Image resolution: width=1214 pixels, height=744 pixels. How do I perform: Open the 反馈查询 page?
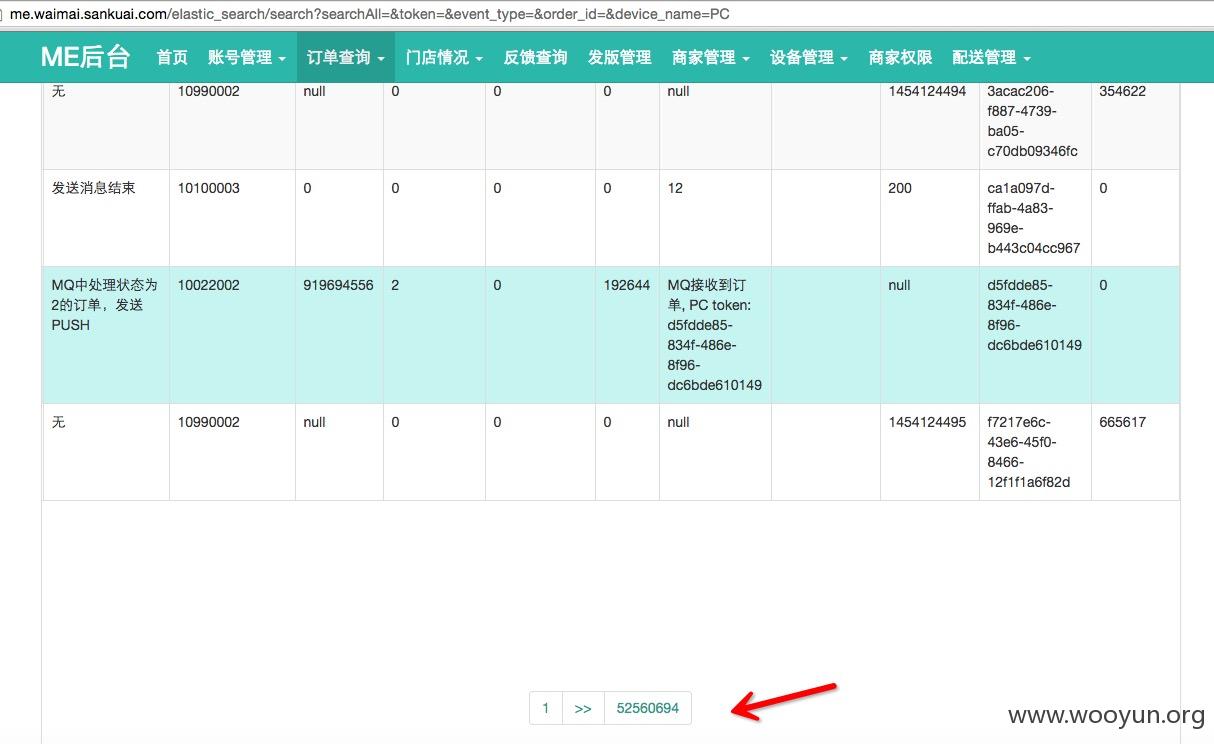point(535,58)
